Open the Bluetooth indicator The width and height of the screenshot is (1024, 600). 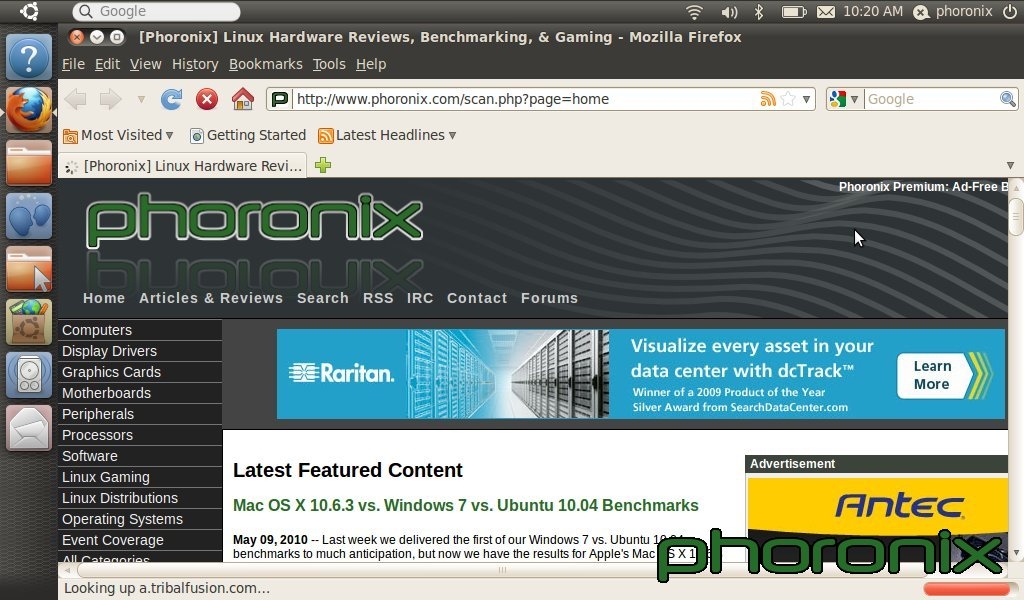[759, 12]
